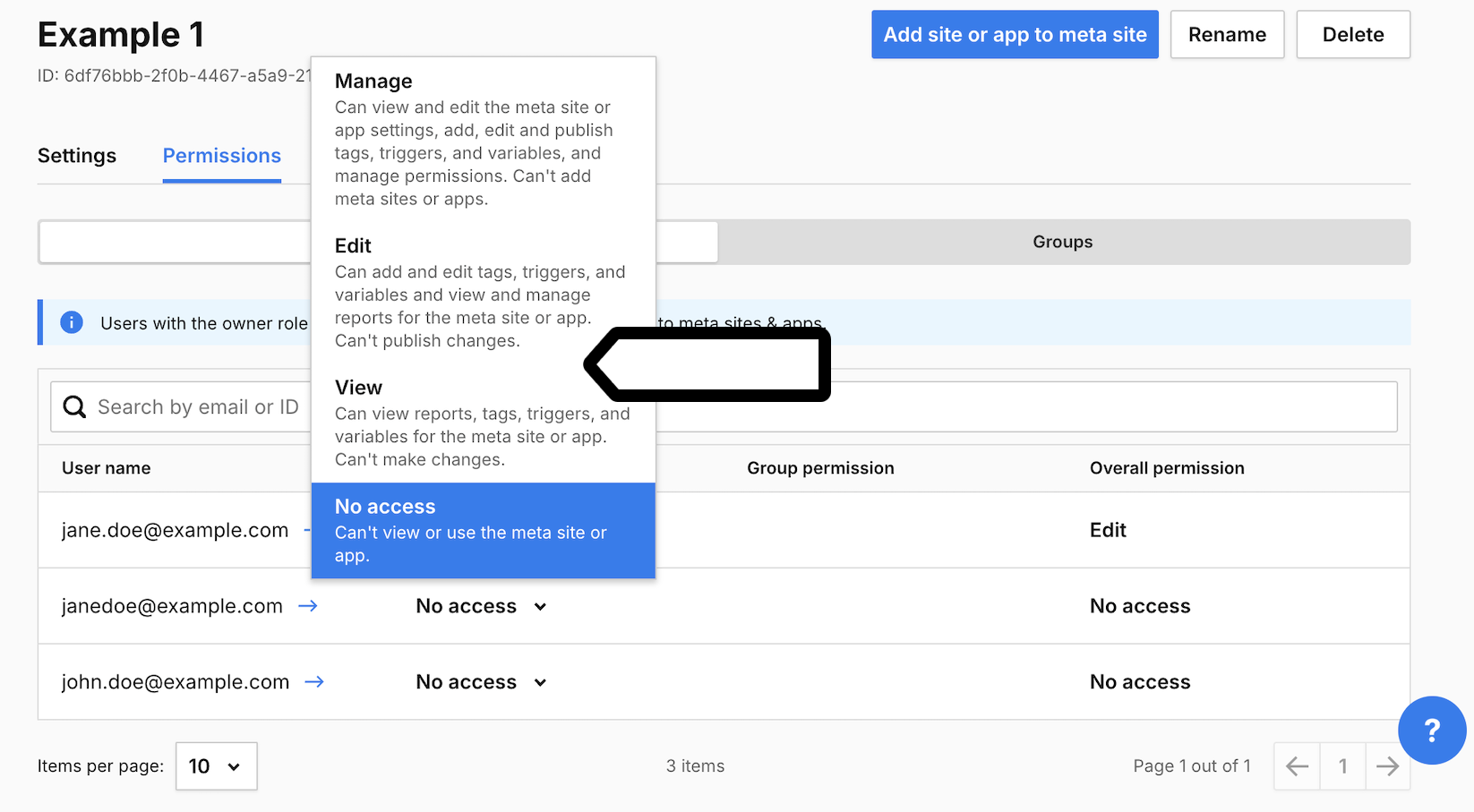This screenshot has height=812, width=1474.
Task: Click the Example 1 page title
Action: 121,35
